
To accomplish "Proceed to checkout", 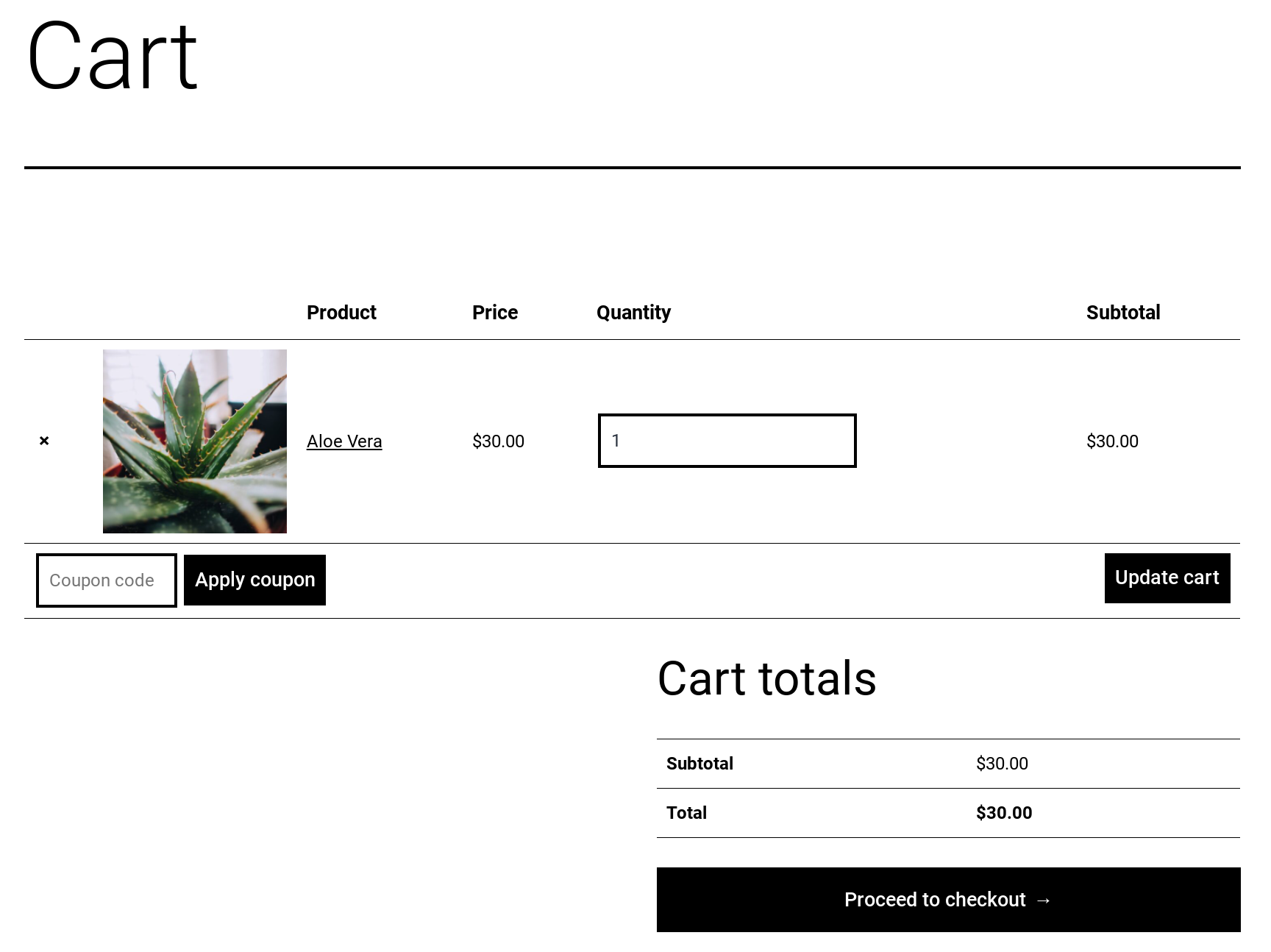I will 949,900.
